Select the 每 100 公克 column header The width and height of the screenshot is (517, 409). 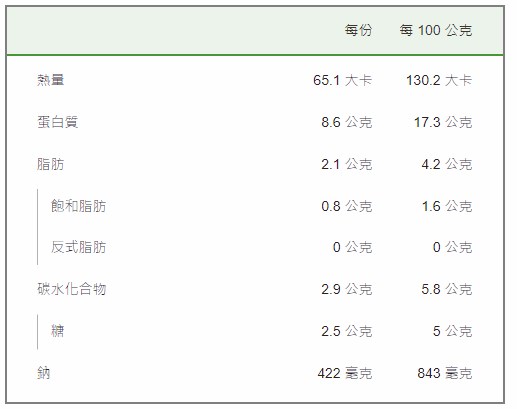coord(436,30)
